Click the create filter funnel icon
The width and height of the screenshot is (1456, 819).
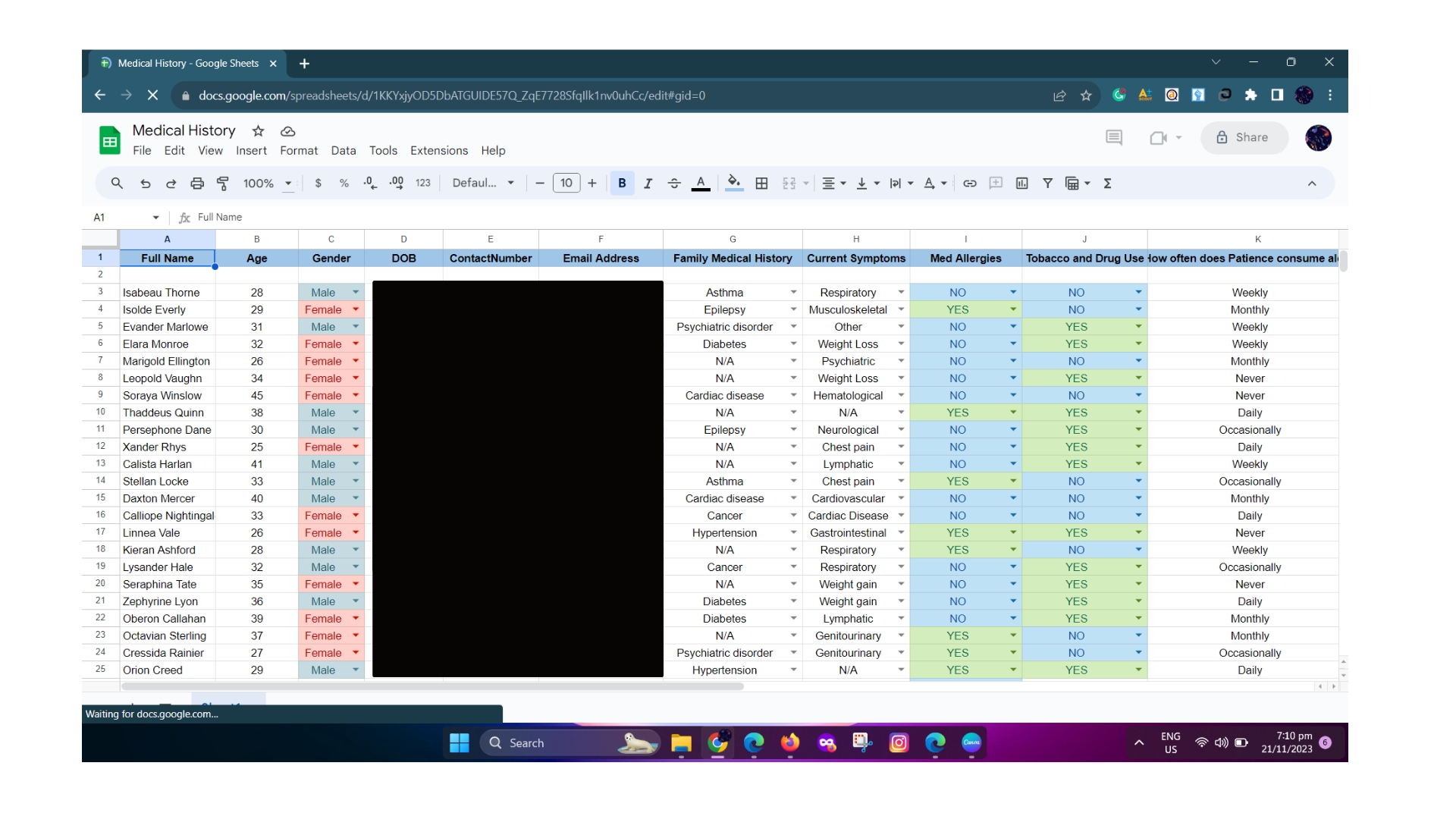click(x=1047, y=184)
